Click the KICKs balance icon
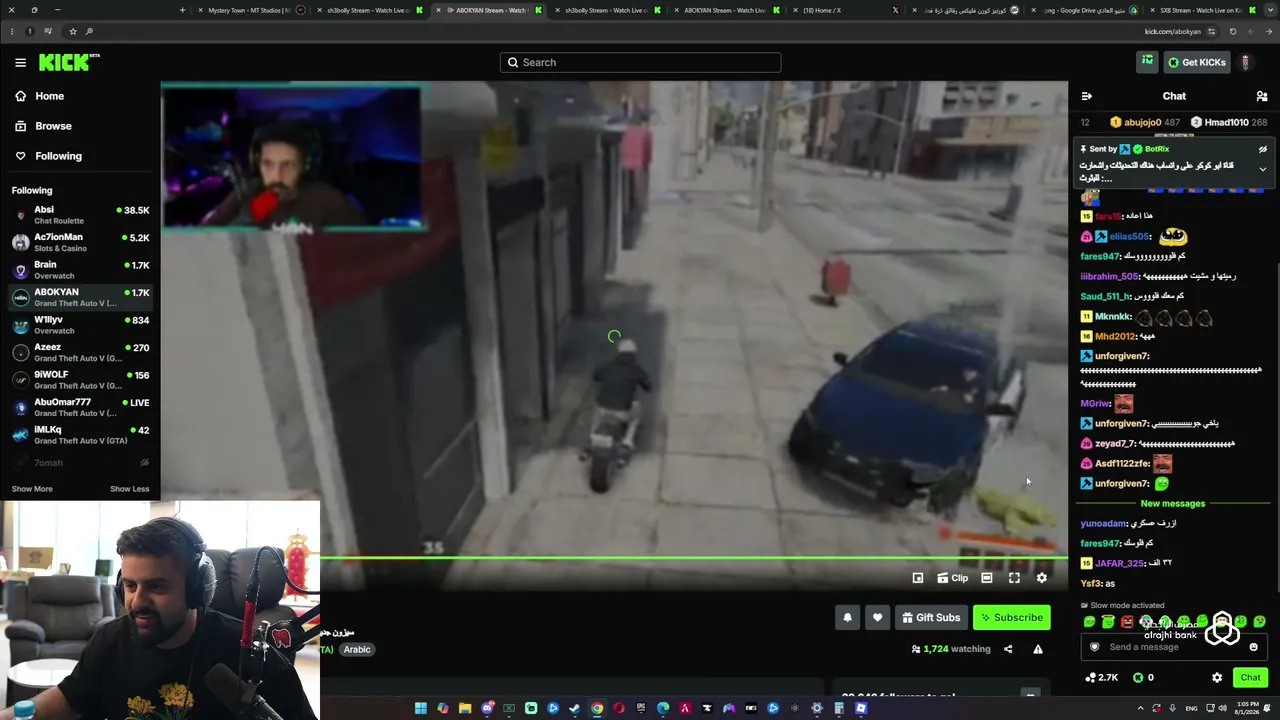The image size is (1280, 720). [x=1138, y=678]
